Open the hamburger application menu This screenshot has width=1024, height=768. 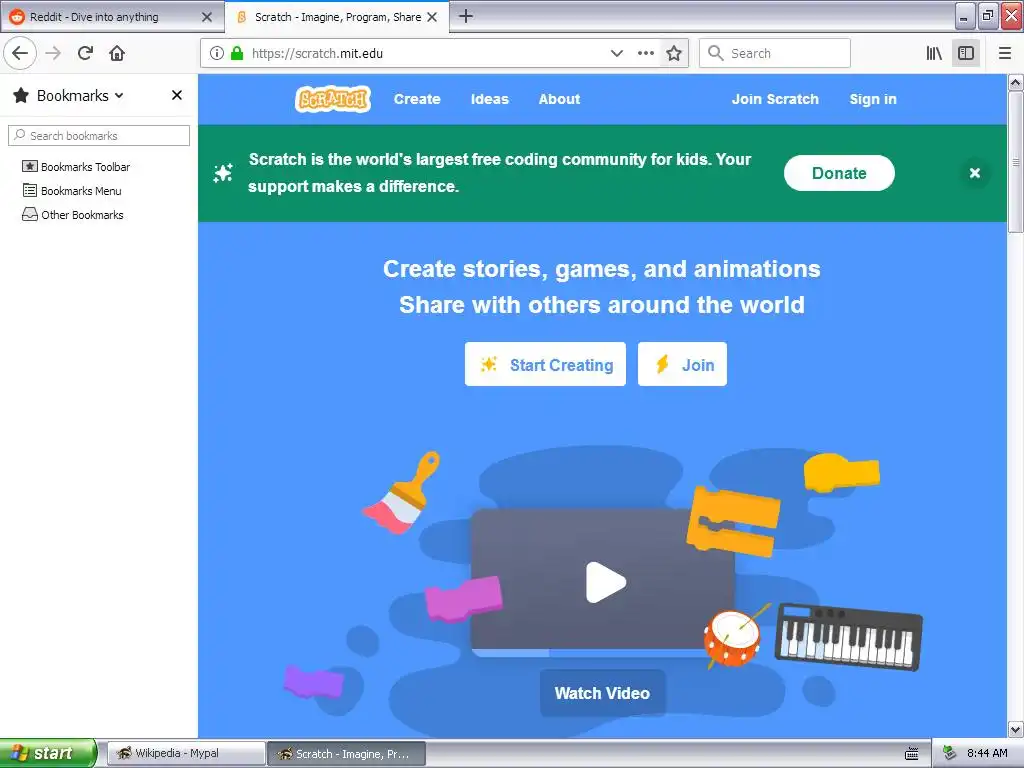[1005, 53]
